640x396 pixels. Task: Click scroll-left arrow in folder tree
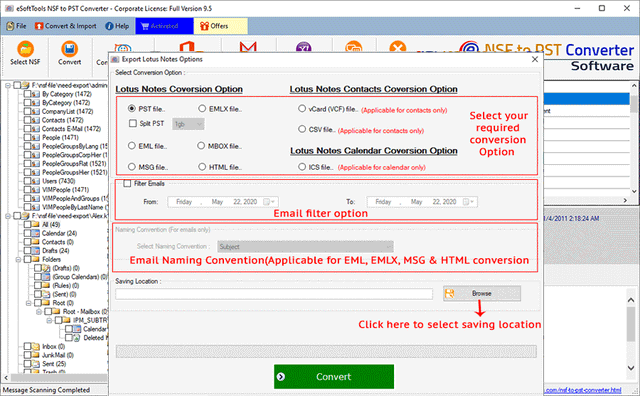[x=6, y=378]
